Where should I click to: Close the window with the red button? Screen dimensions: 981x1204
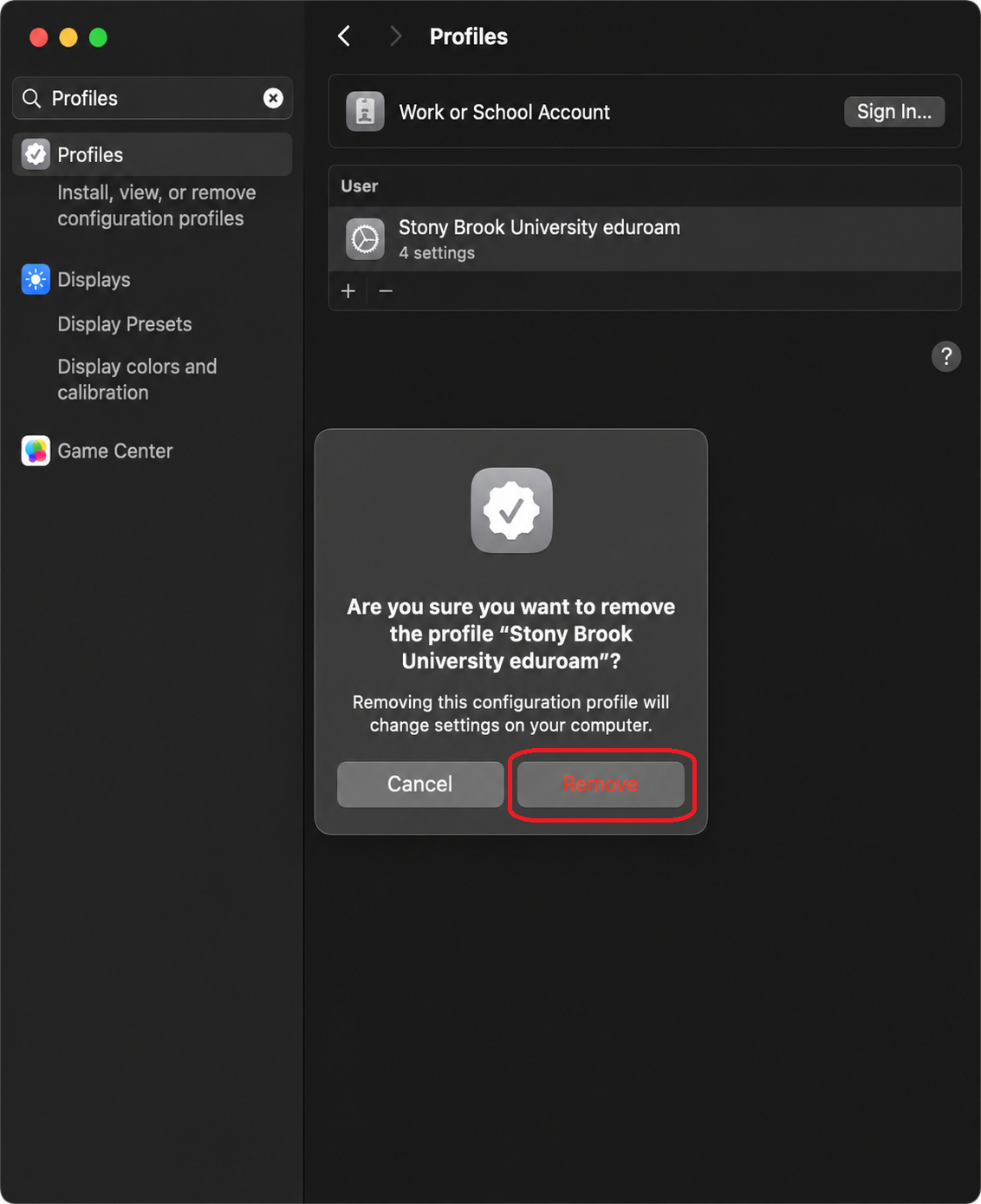pyautogui.click(x=39, y=37)
